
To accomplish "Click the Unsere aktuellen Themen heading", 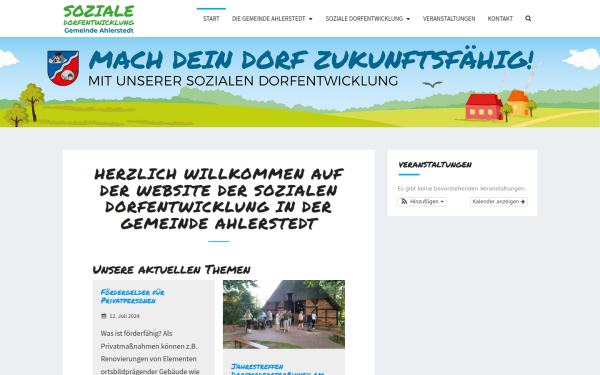I will click(x=171, y=269).
